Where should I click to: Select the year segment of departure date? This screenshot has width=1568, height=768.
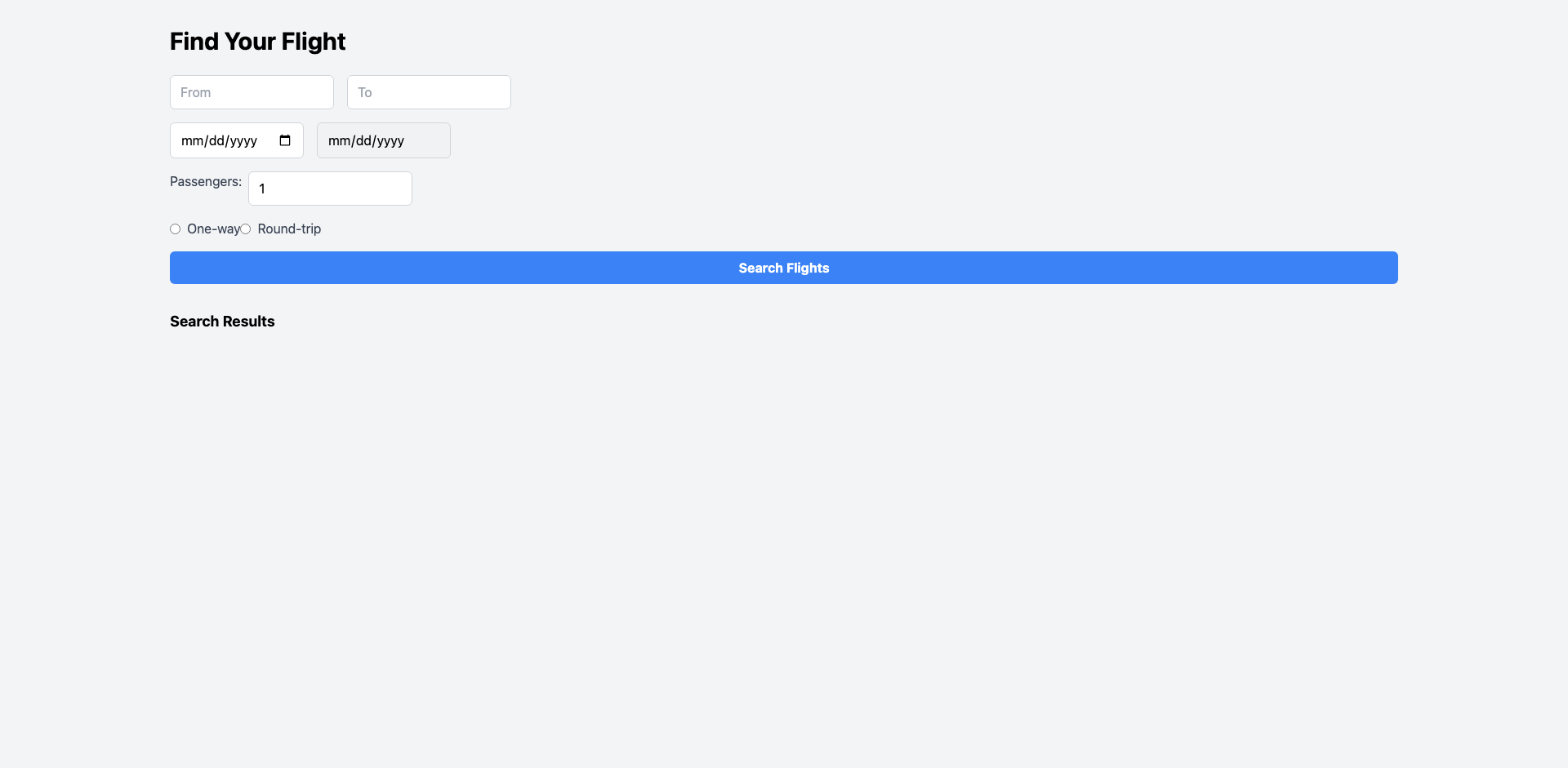pyautogui.click(x=243, y=141)
